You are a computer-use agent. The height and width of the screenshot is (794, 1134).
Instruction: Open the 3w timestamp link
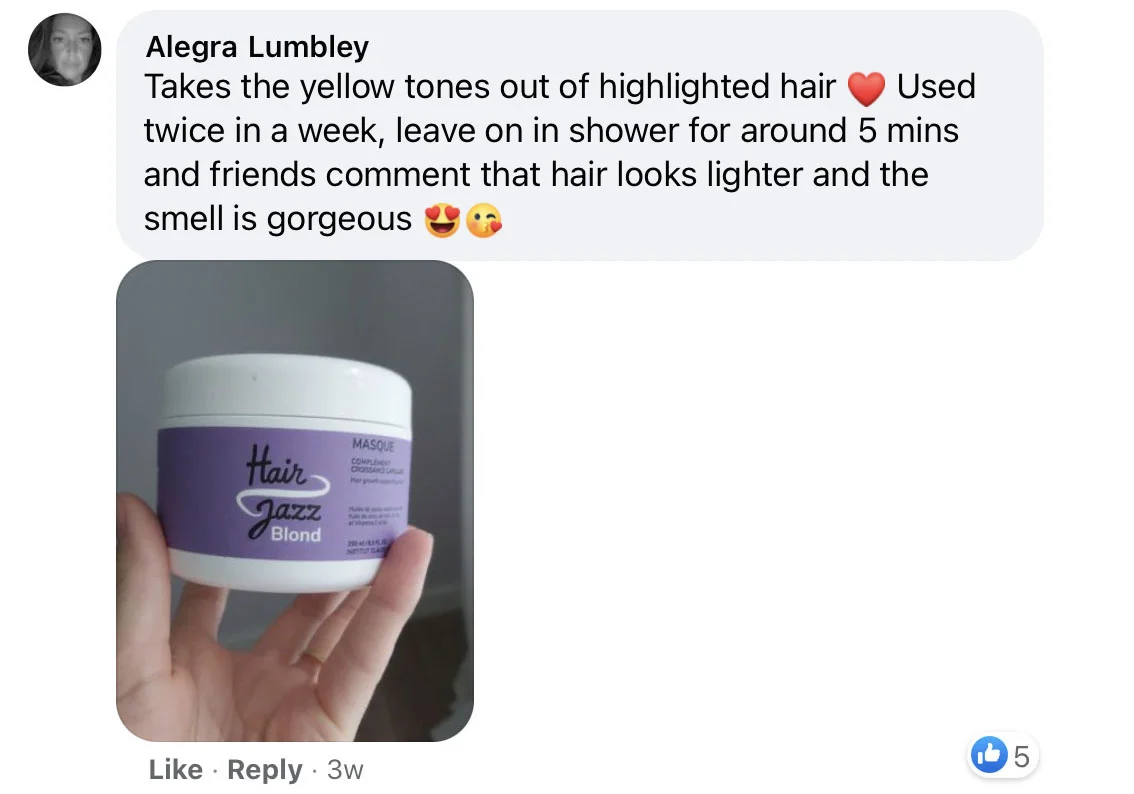pyautogui.click(x=345, y=769)
